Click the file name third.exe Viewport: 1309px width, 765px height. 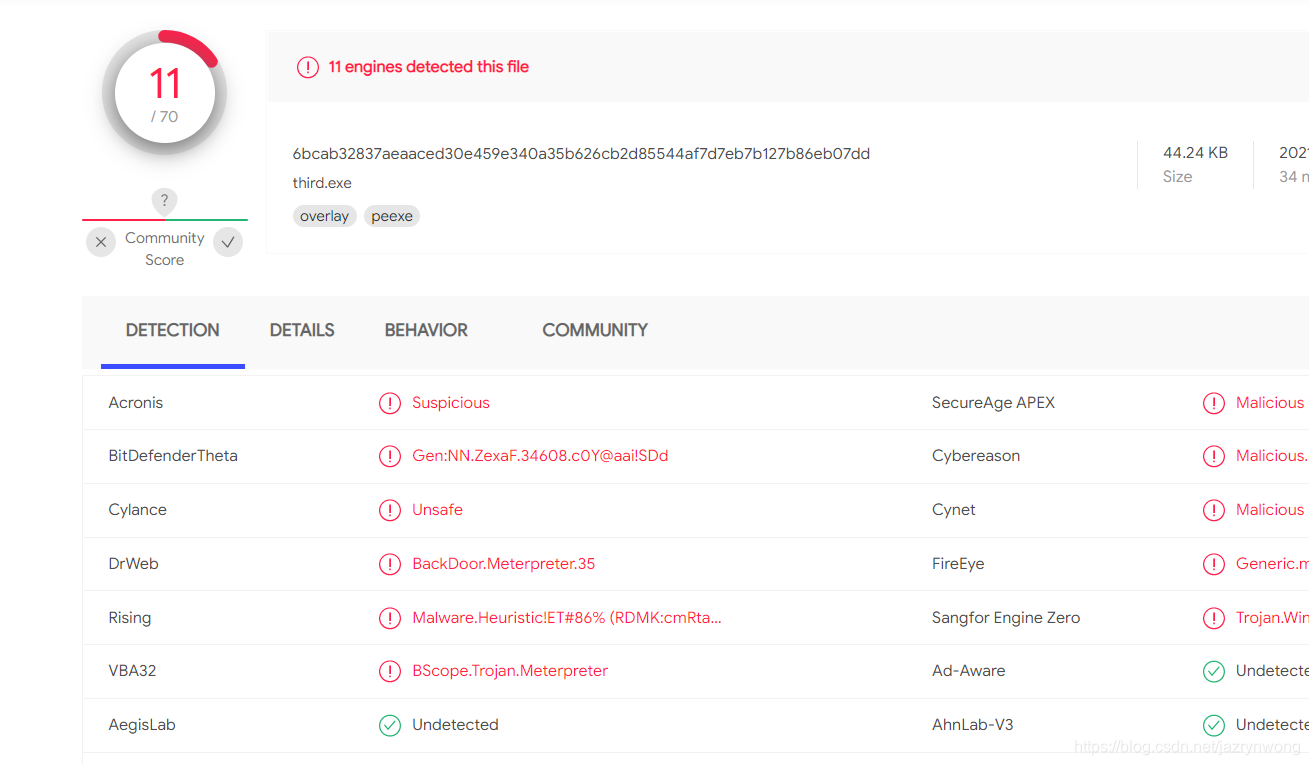(322, 183)
